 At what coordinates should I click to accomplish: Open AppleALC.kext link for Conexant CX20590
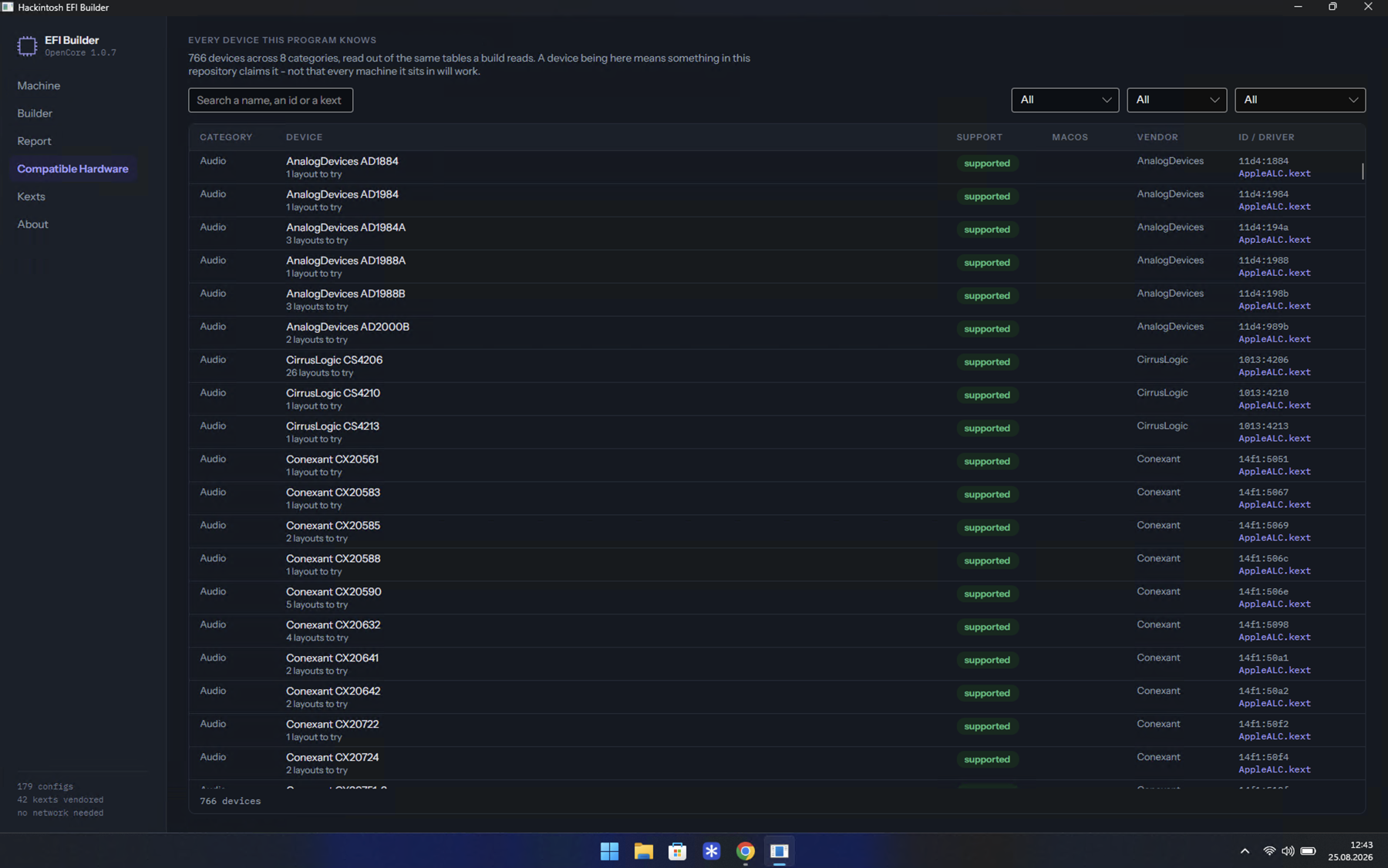pyautogui.click(x=1275, y=604)
